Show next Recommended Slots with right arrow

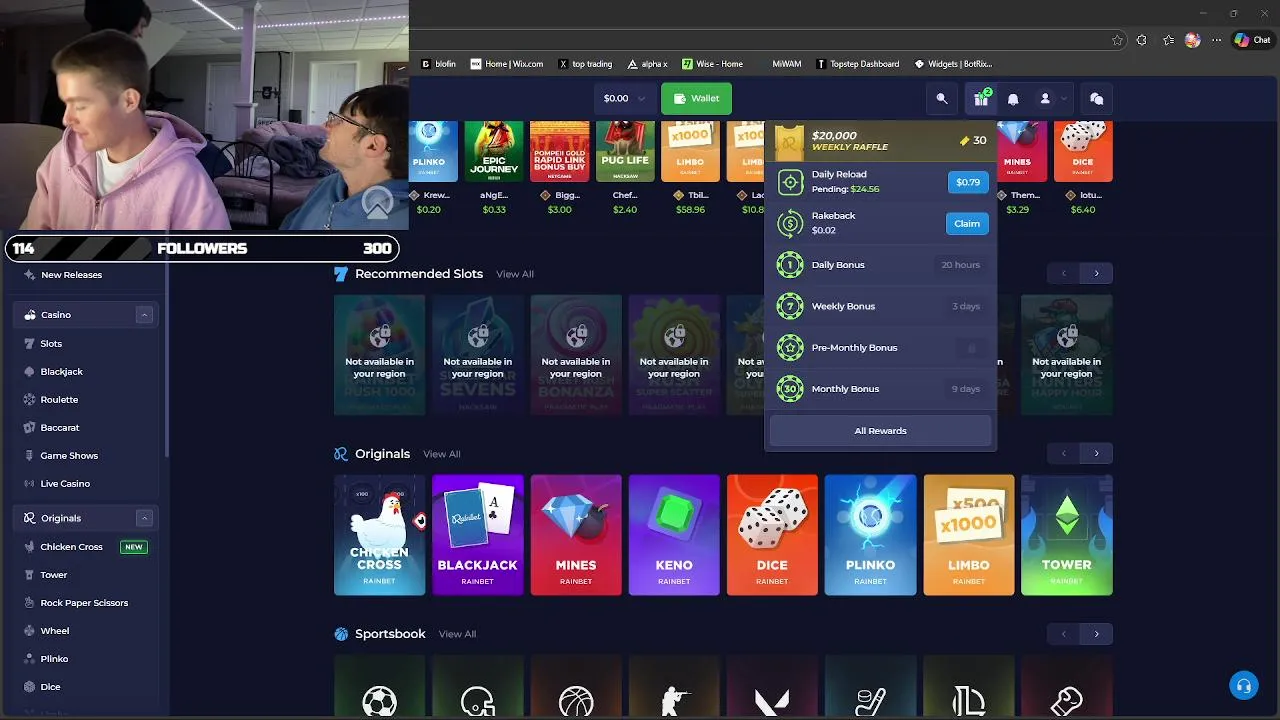click(1096, 273)
